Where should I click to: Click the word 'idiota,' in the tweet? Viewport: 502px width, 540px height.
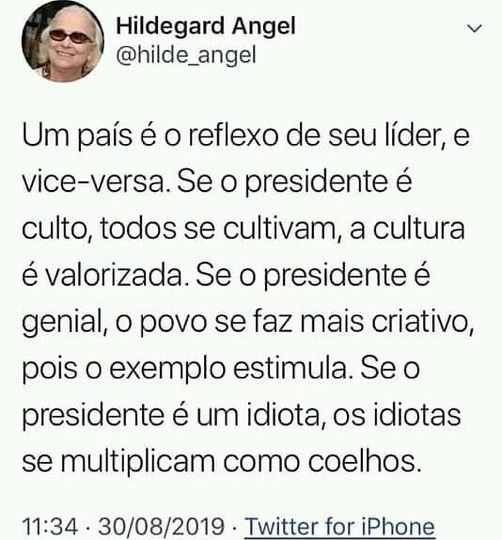point(286,415)
